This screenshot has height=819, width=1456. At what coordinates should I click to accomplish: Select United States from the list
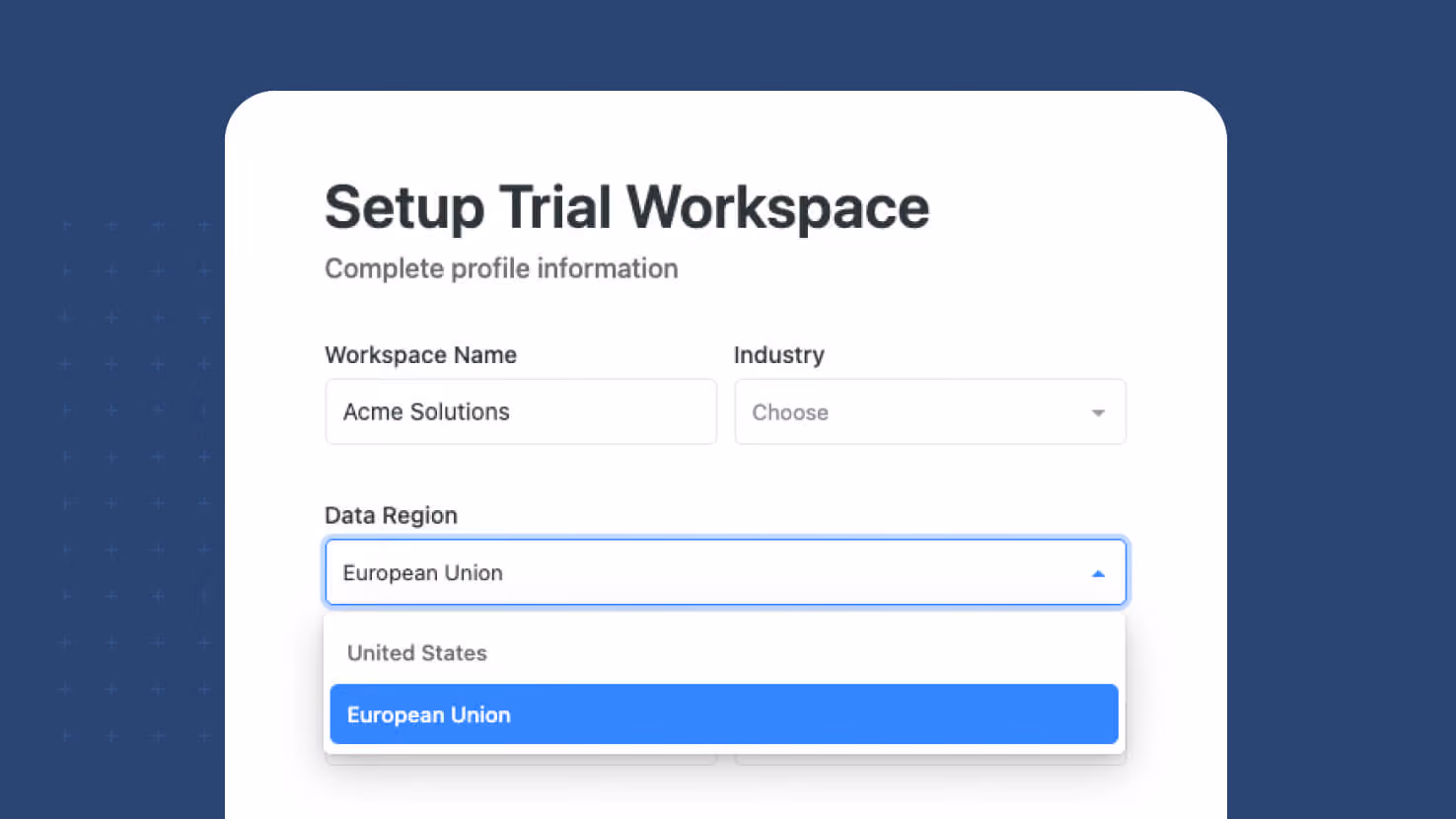click(724, 652)
